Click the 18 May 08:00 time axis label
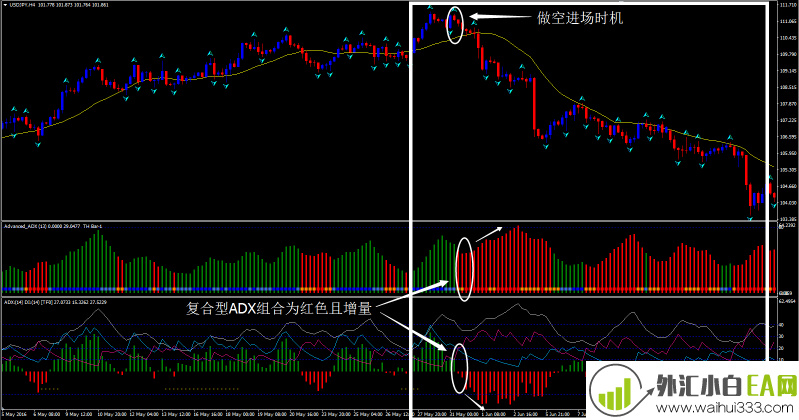 [240, 414]
